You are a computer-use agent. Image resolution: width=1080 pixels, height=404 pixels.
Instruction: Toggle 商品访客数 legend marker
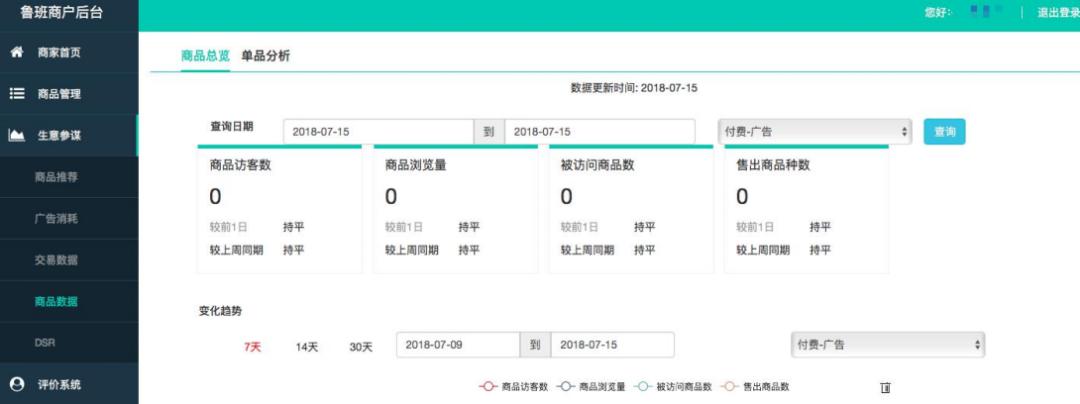tap(488, 387)
